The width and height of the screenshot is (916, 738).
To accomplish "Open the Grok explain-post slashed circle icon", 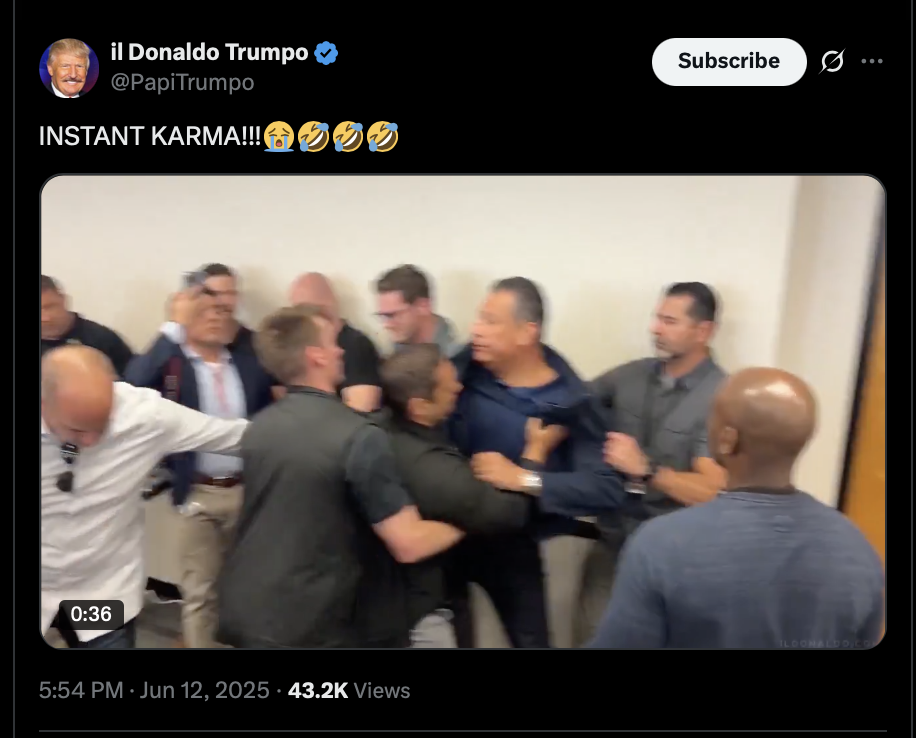I will (832, 61).
